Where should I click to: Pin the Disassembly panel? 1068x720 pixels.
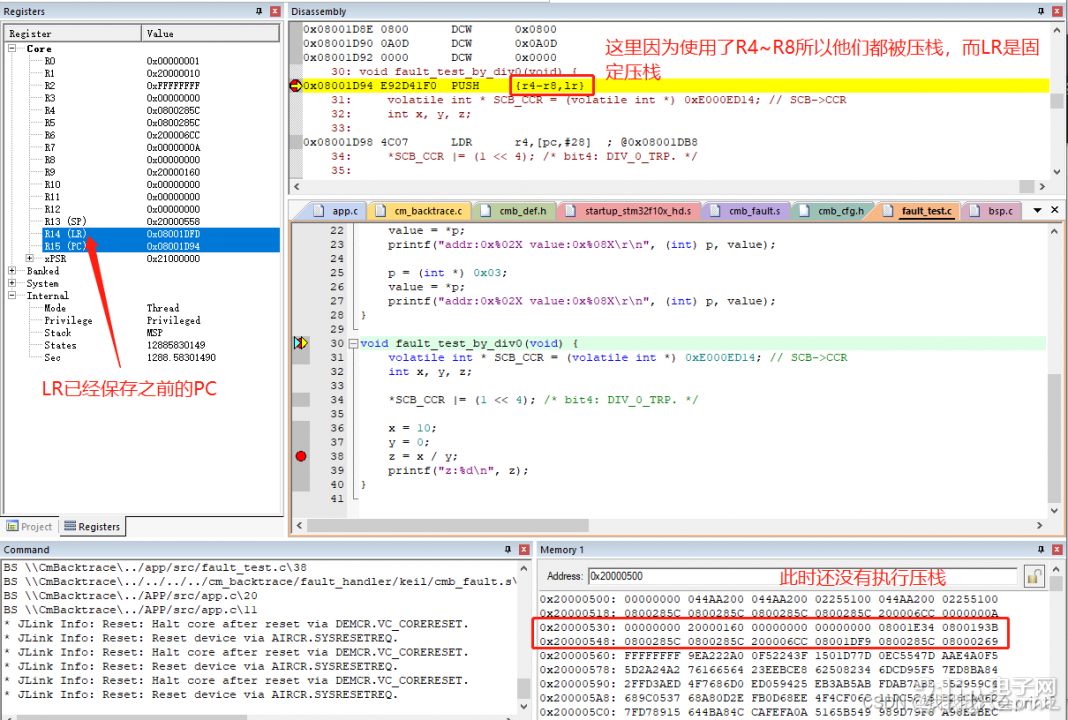(1041, 12)
